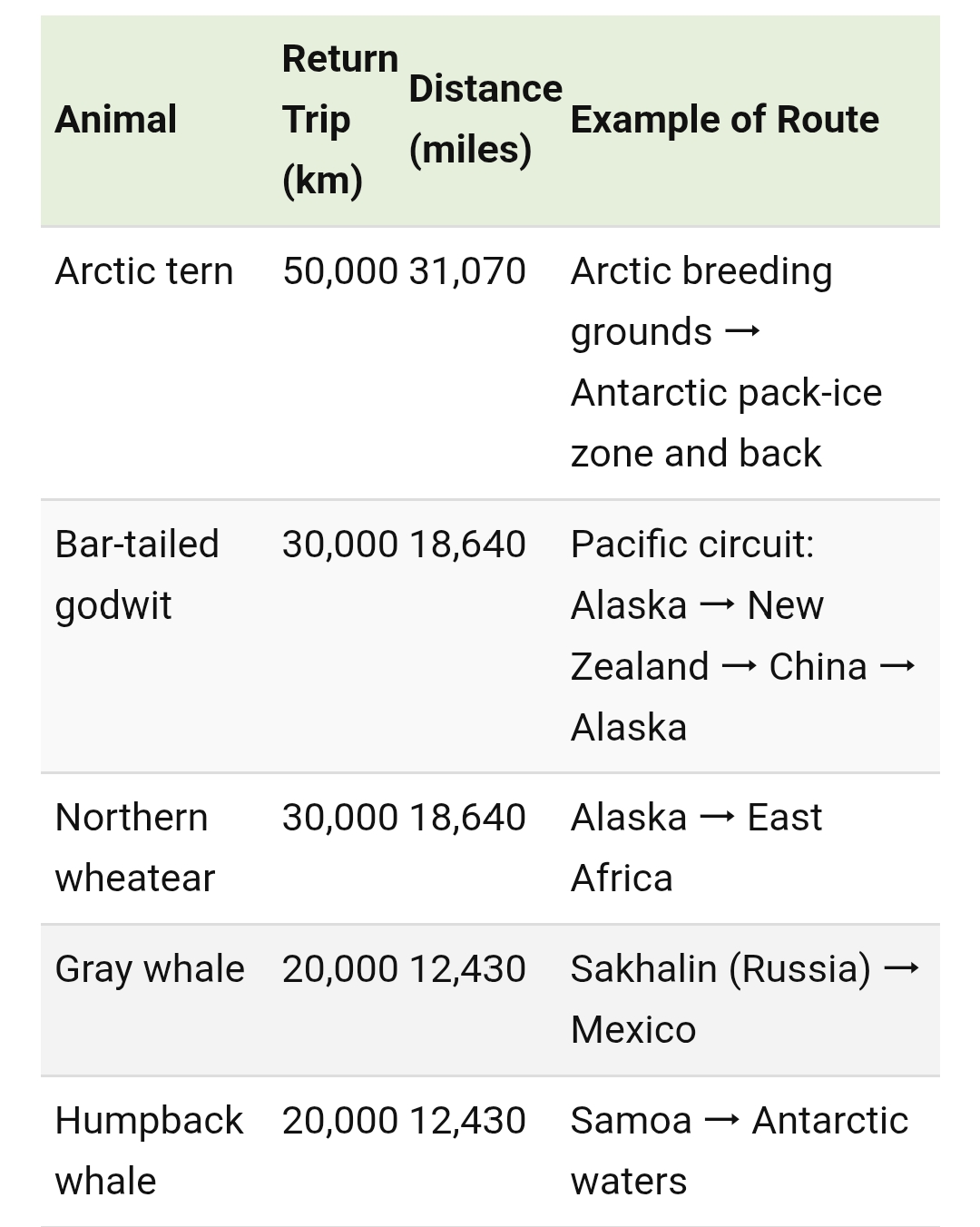Select Bar-tailed godwit's 30,000 km value
Image resolution: width=980 pixels, height=1227 pixels.
339,545
